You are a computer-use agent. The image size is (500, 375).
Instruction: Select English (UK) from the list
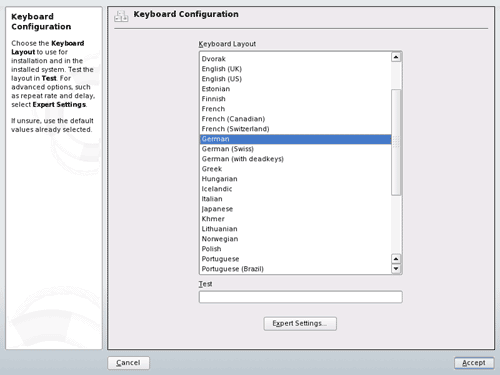pos(295,69)
